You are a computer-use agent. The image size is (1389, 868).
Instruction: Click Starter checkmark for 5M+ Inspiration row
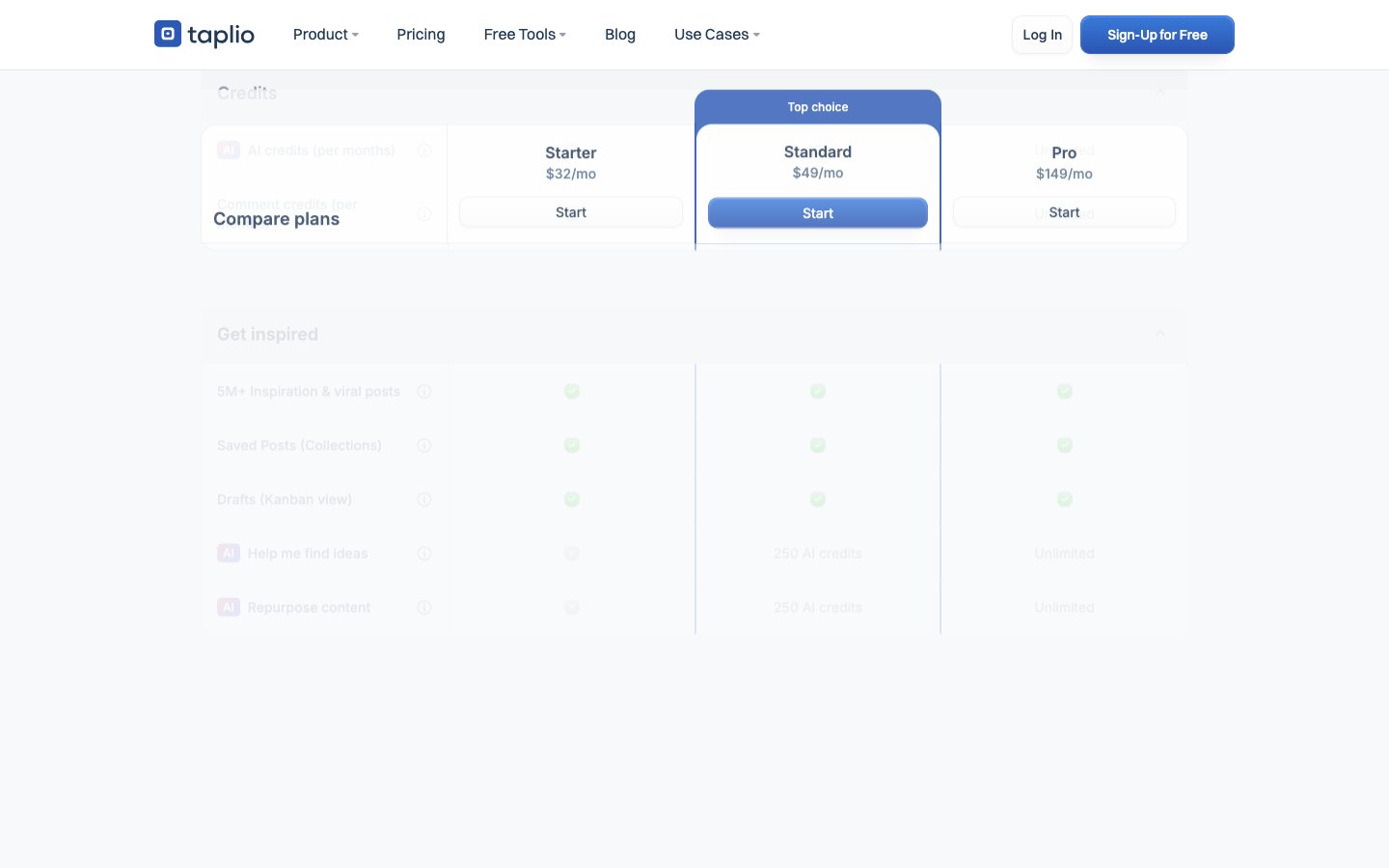point(572,392)
